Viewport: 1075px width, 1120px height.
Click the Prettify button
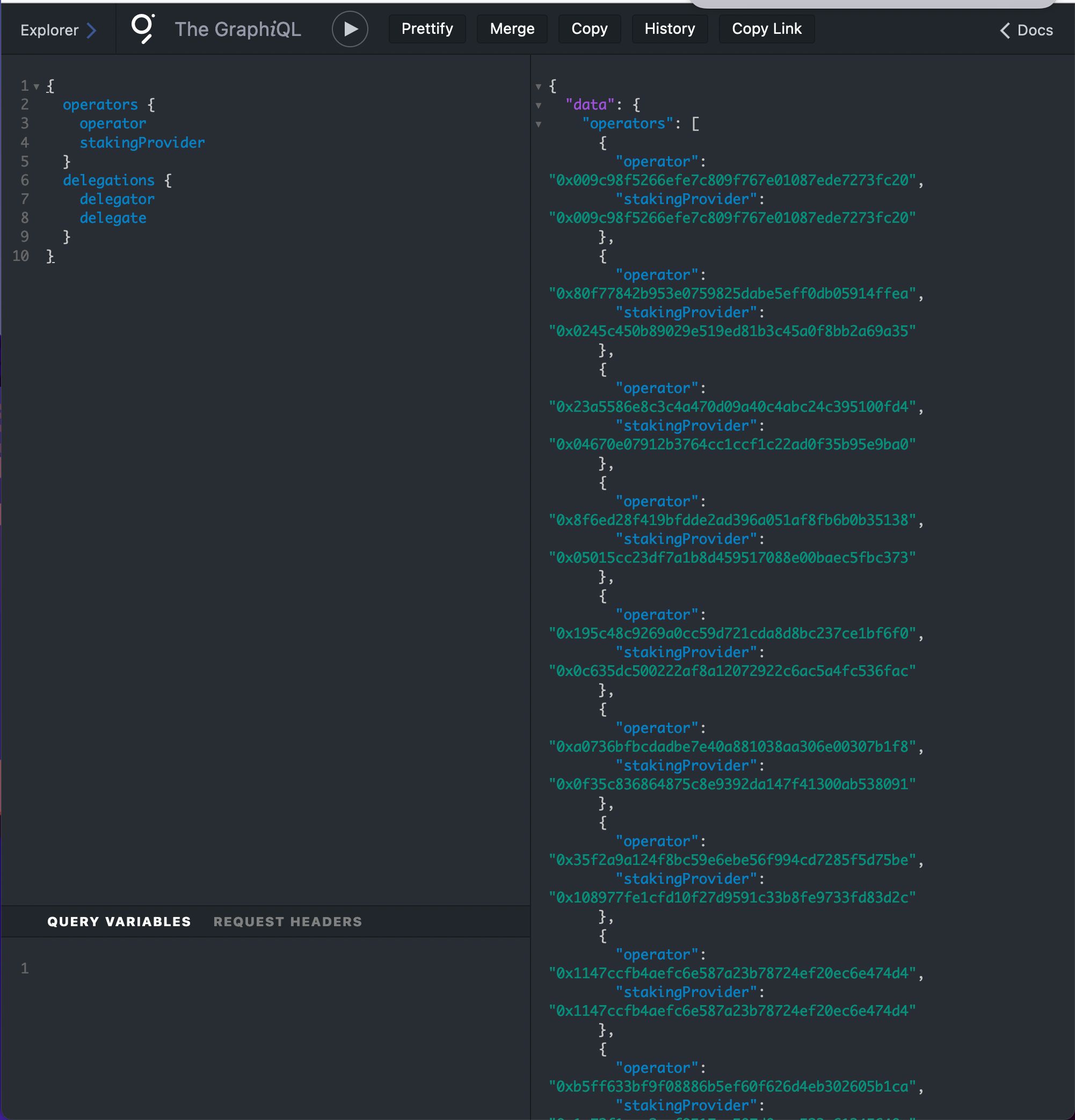(427, 28)
